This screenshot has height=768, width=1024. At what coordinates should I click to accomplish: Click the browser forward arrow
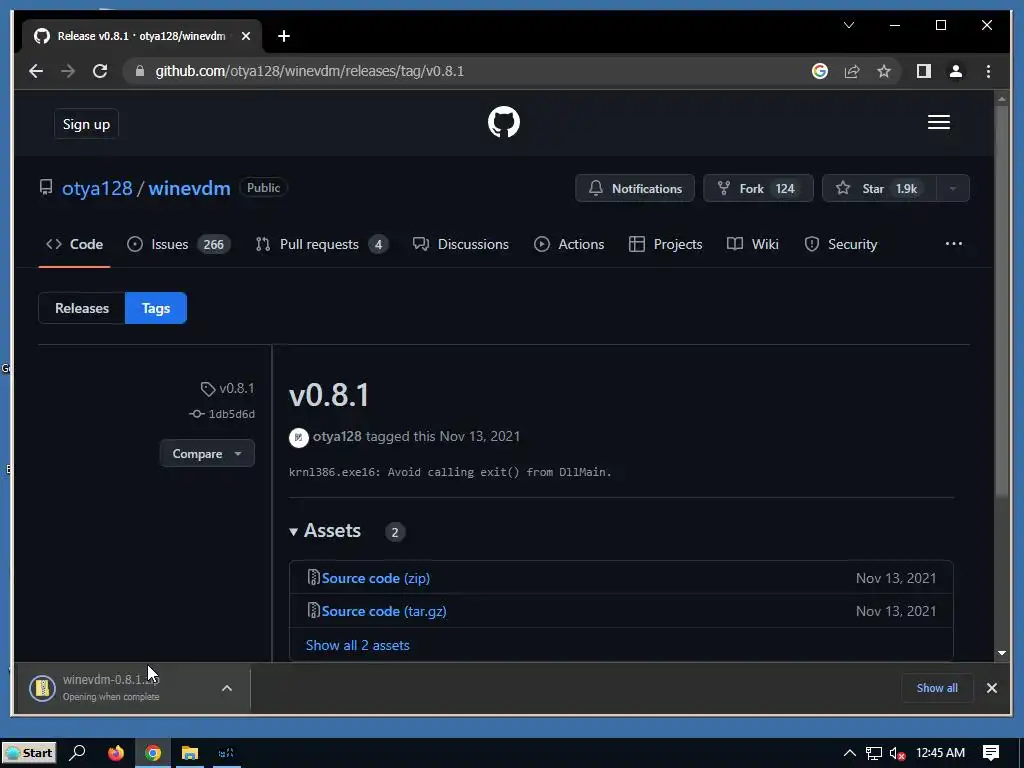(x=68, y=71)
